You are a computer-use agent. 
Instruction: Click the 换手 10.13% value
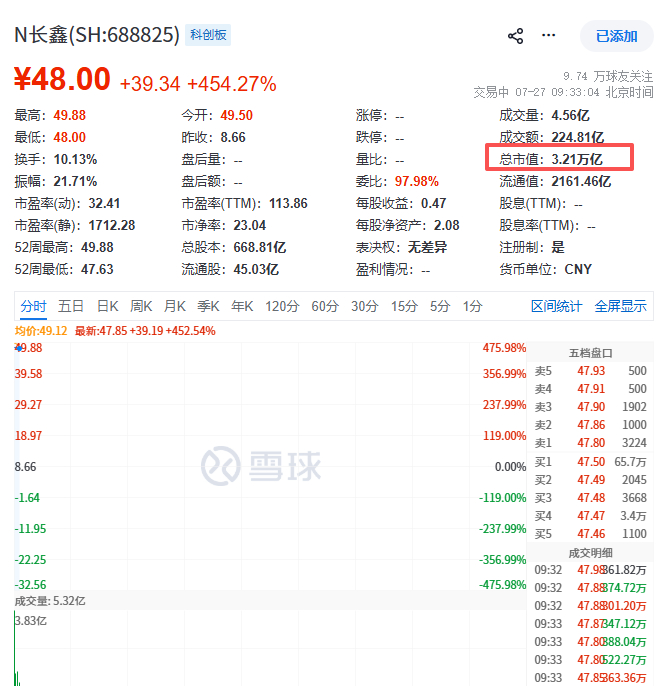75,159
